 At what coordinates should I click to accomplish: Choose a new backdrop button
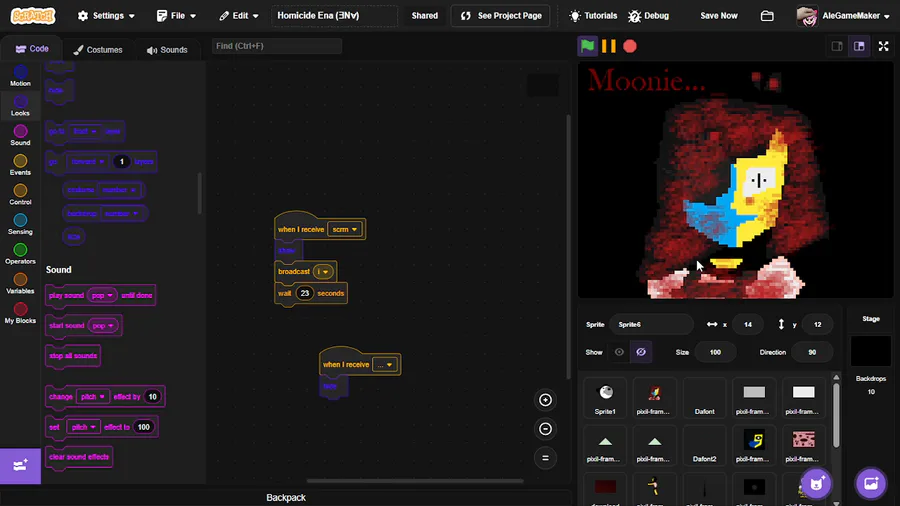pos(871,484)
